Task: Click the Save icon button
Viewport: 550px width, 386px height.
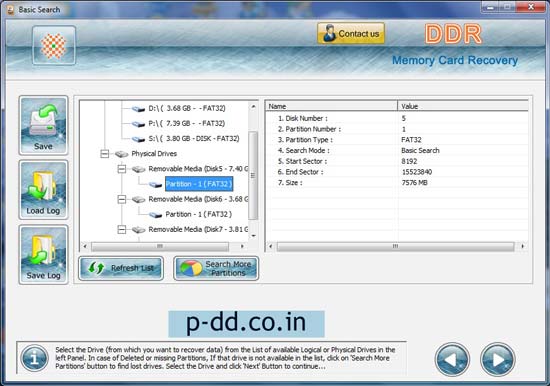Action: 43,125
